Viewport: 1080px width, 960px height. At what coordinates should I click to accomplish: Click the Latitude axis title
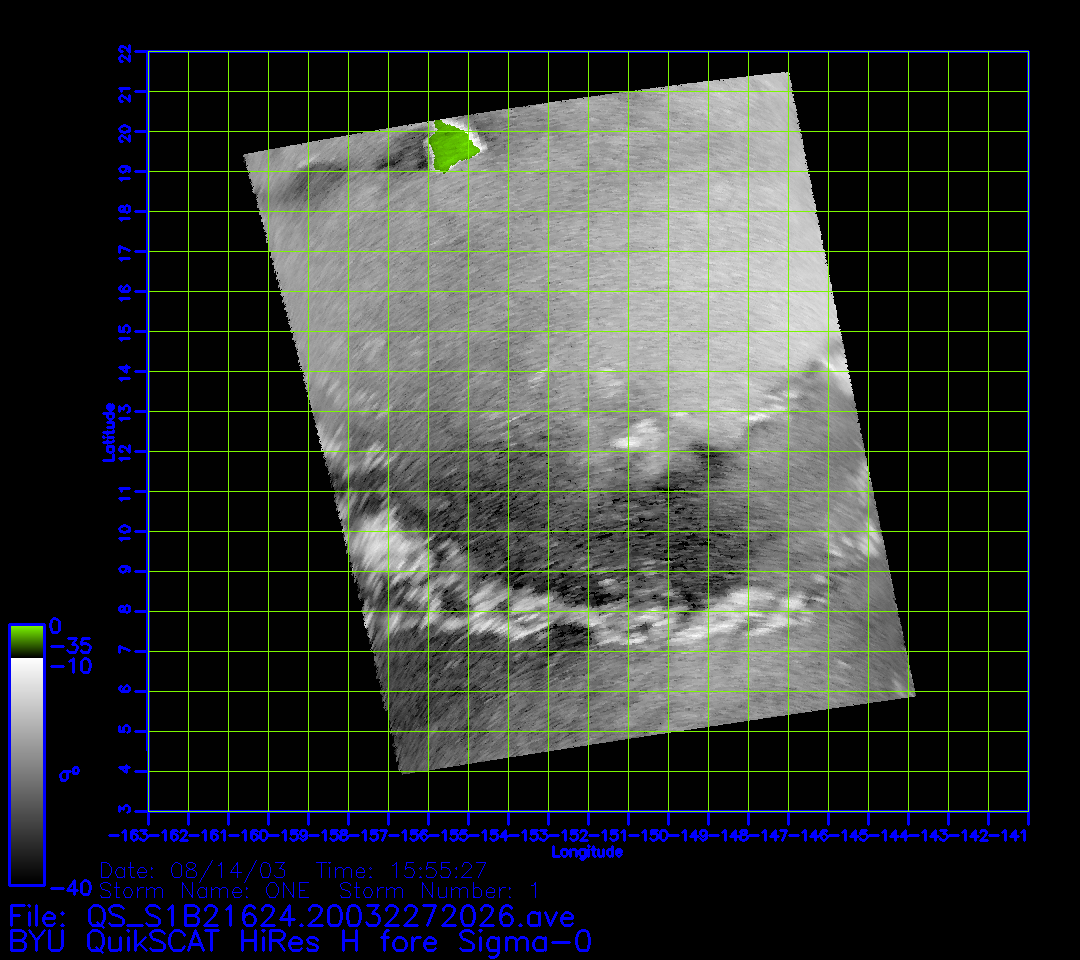[109, 431]
